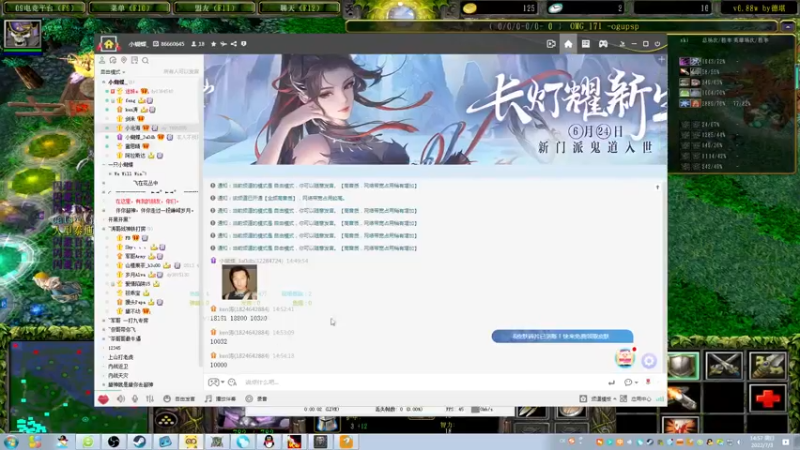
Task: Open the chat bubble options dropdown
Action: (631, 382)
